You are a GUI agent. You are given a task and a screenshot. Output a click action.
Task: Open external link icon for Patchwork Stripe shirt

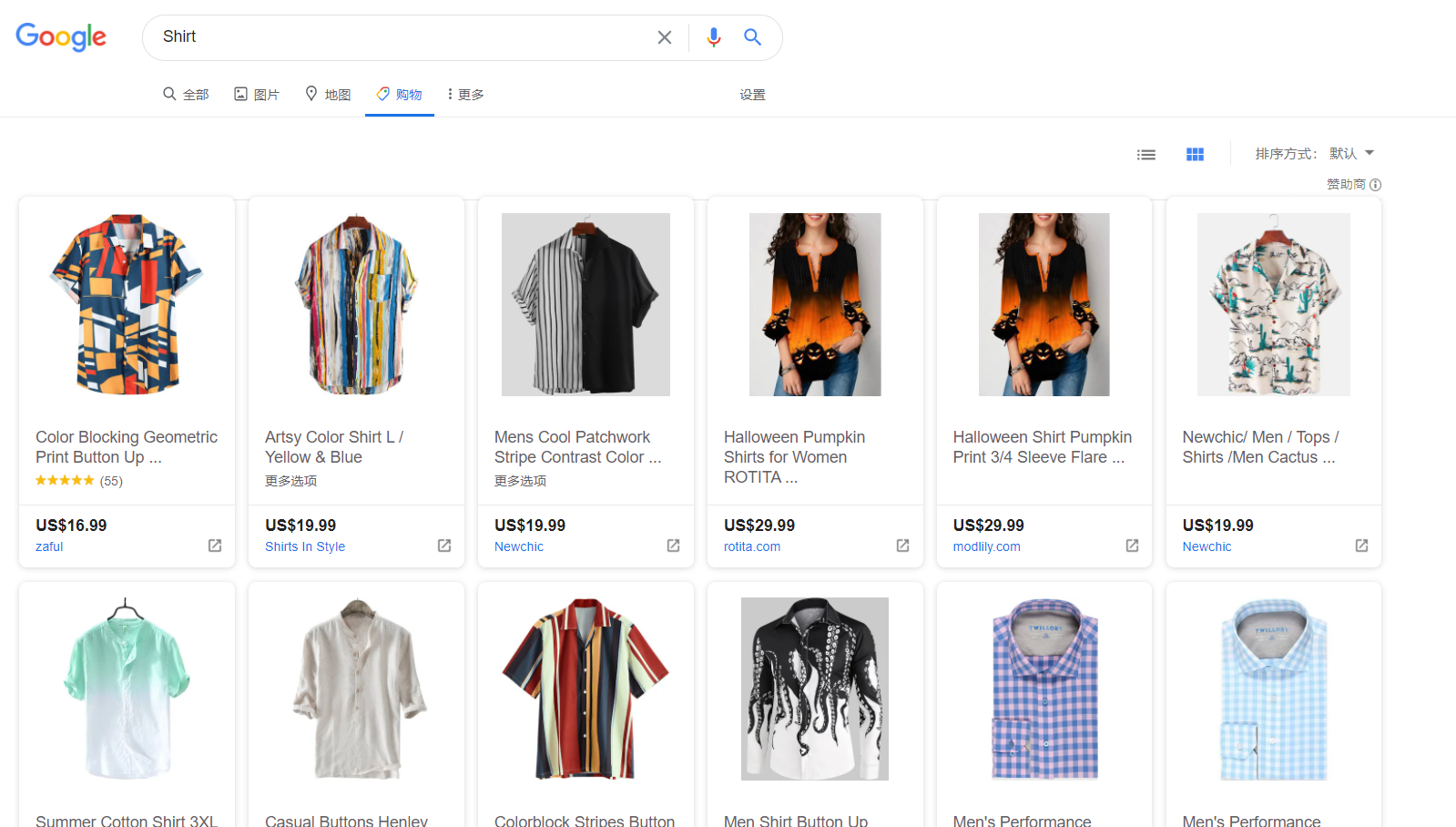(674, 546)
